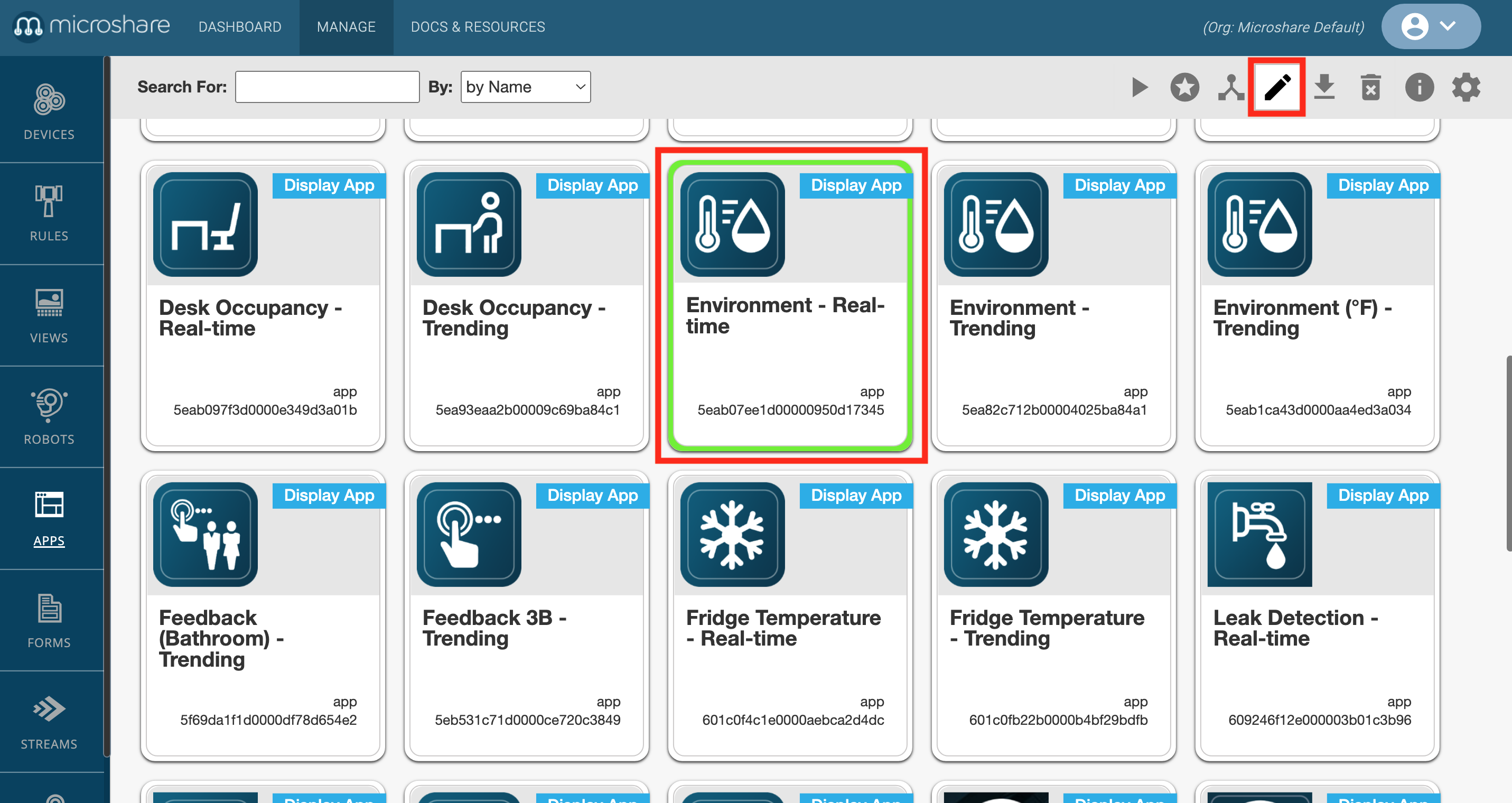Select Desk Occupancy - Real-time app icon
Screen dimensions: 1512x803
[206, 224]
